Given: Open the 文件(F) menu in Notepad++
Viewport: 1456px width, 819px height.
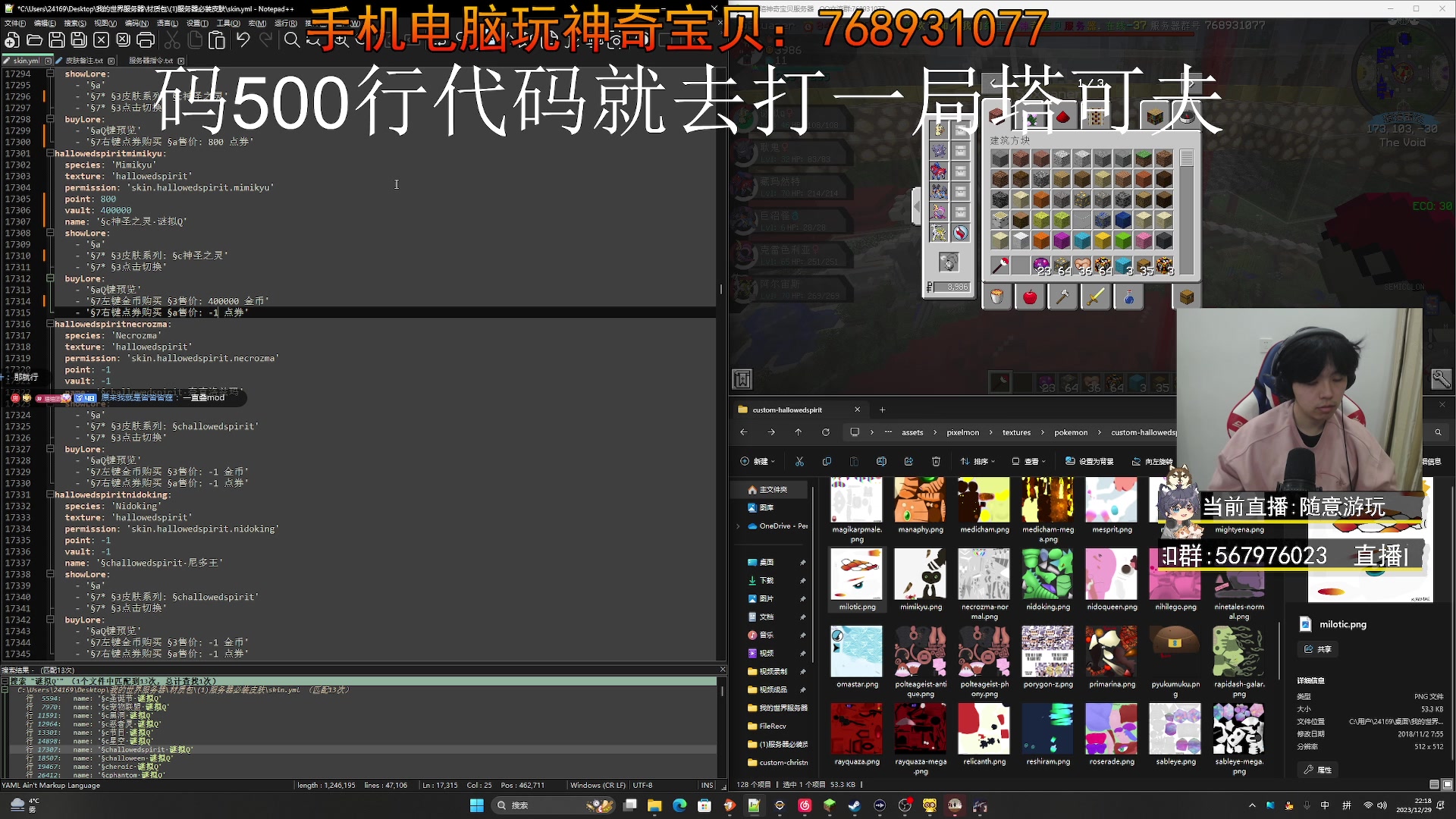Looking at the screenshot, I should pyautogui.click(x=14, y=24).
